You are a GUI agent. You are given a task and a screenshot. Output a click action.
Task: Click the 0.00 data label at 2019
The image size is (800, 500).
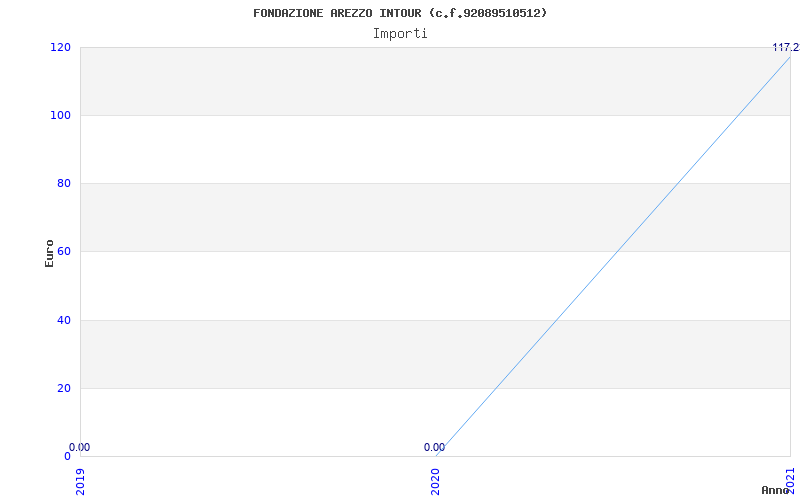coord(80,447)
